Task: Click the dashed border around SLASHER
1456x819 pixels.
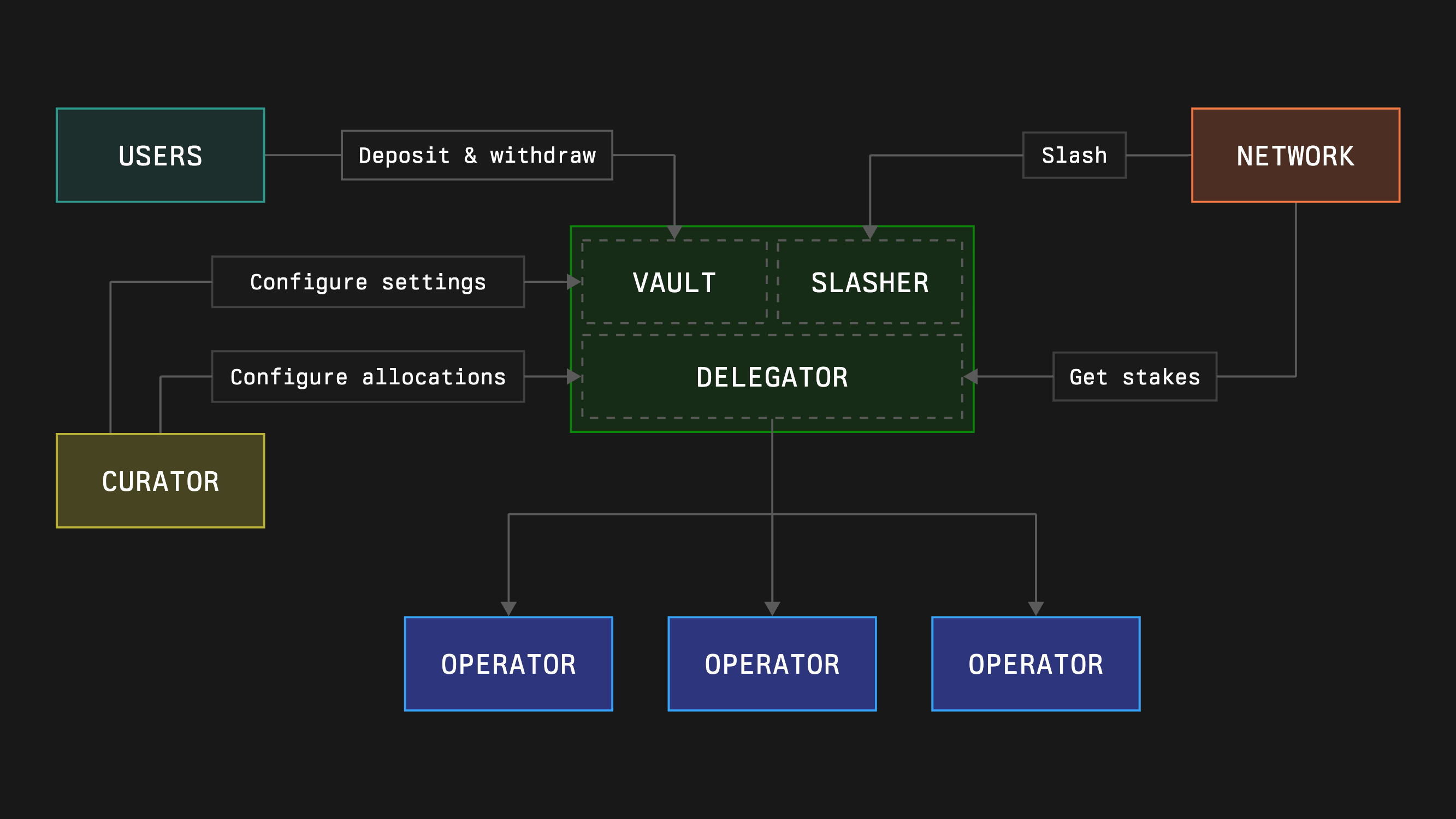Action: [x=870, y=241]
